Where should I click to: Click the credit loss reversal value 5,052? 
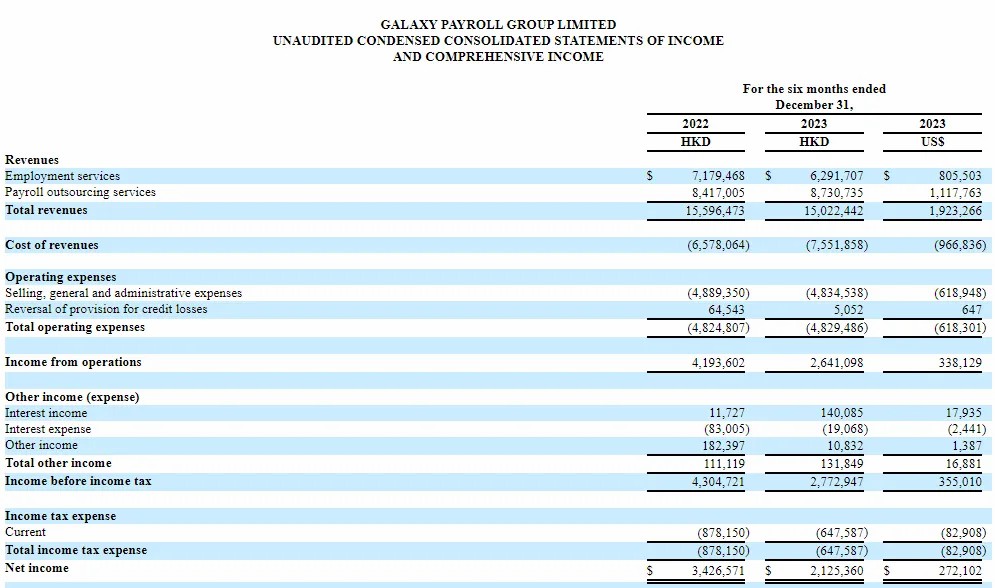pos(848,310)
